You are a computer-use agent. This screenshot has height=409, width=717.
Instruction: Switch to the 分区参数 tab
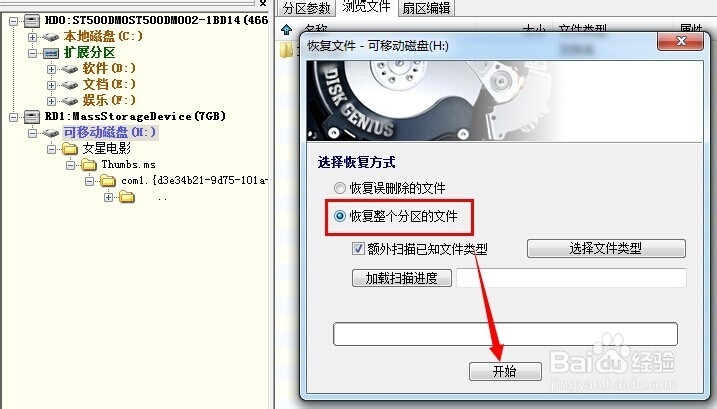point(306,8)
